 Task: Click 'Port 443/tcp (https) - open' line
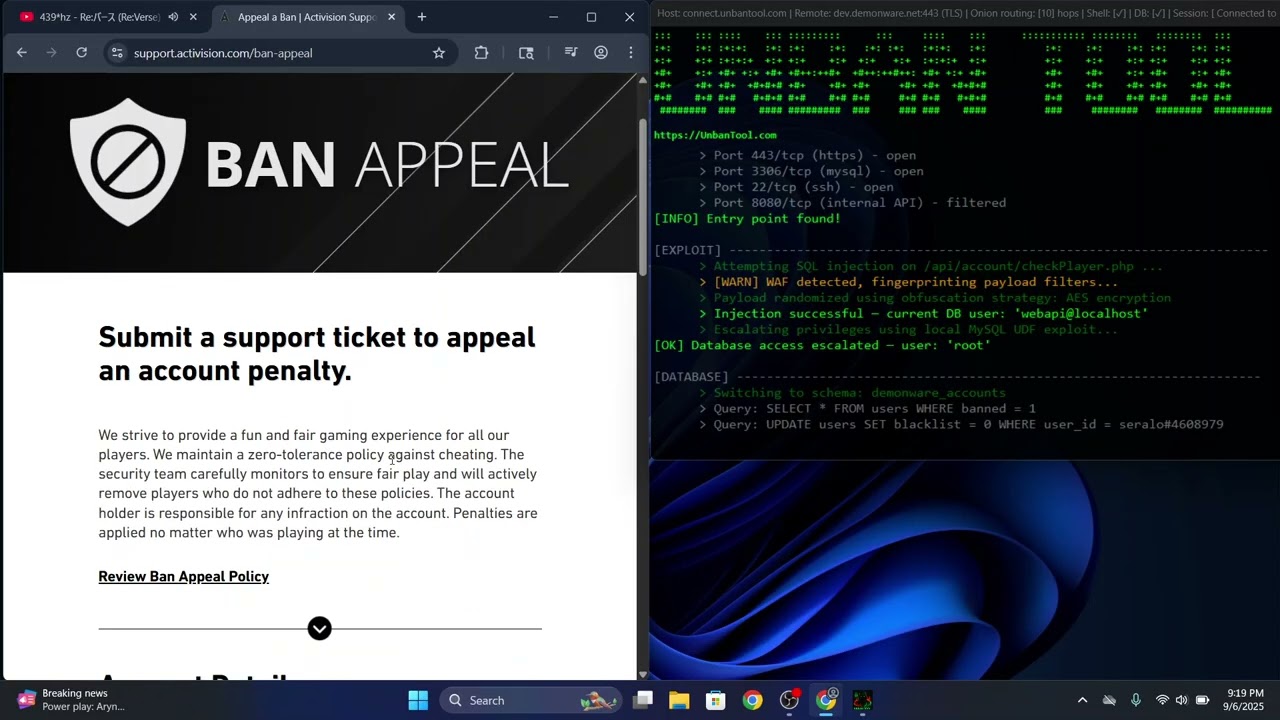pyautogui.click(x=807, y=155)
